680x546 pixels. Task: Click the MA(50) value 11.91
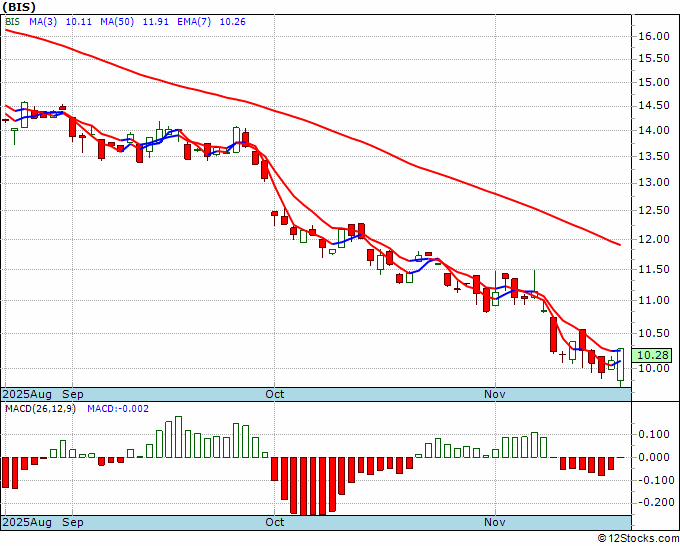[x=156, y=21]
